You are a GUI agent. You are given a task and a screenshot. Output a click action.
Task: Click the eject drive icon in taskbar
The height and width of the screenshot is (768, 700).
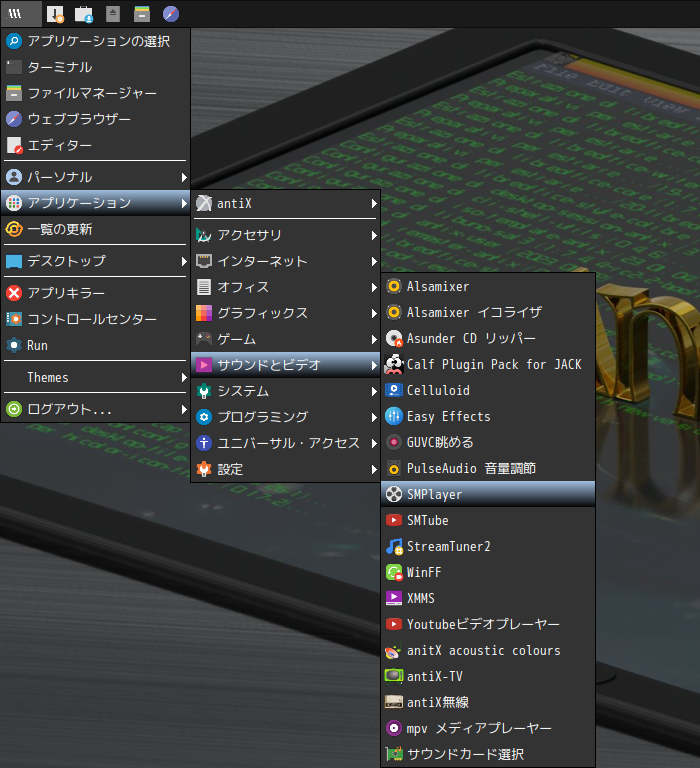[113, 14]
